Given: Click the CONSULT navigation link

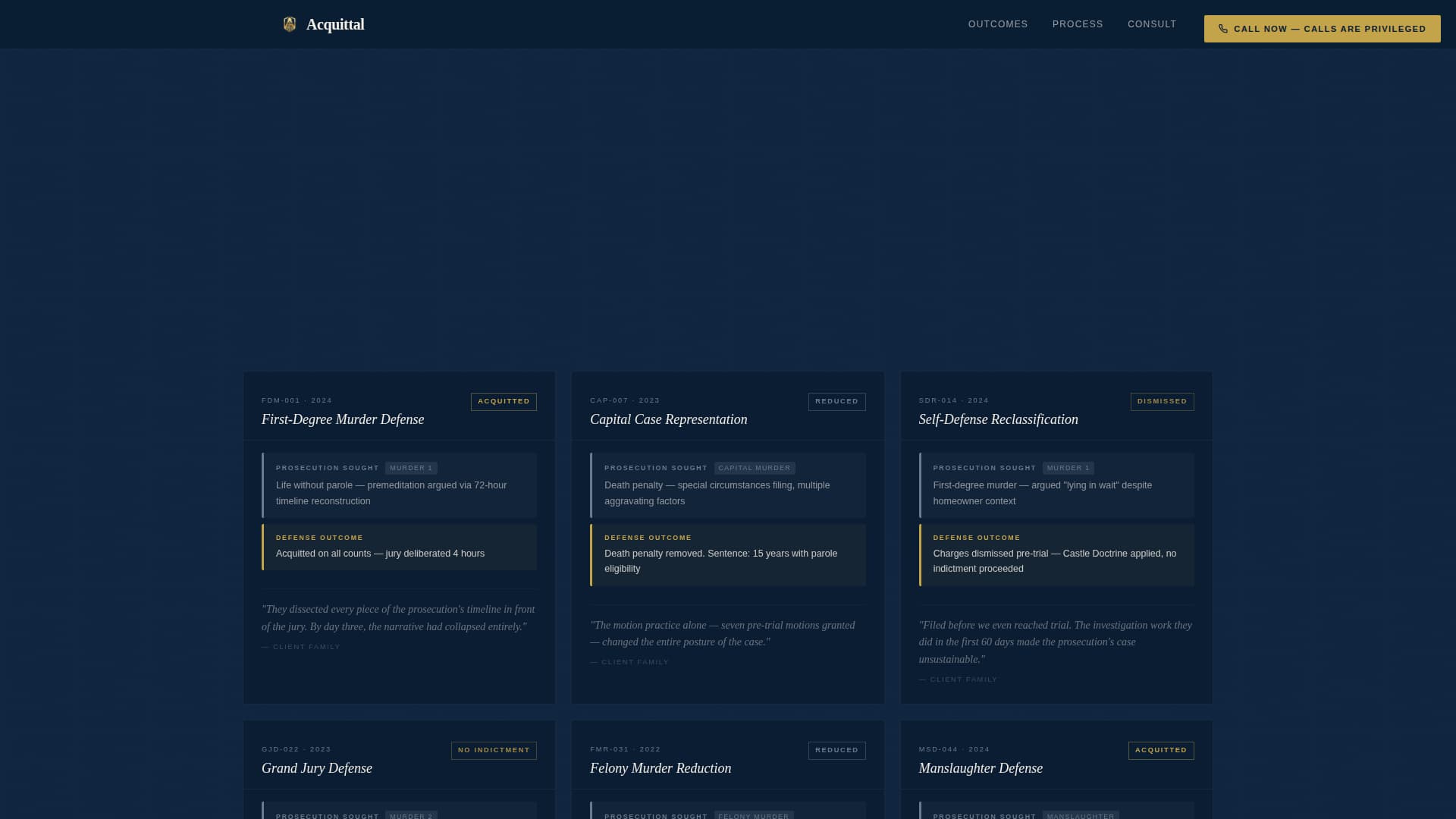Looking at the screenshot, I should 1152,24.
